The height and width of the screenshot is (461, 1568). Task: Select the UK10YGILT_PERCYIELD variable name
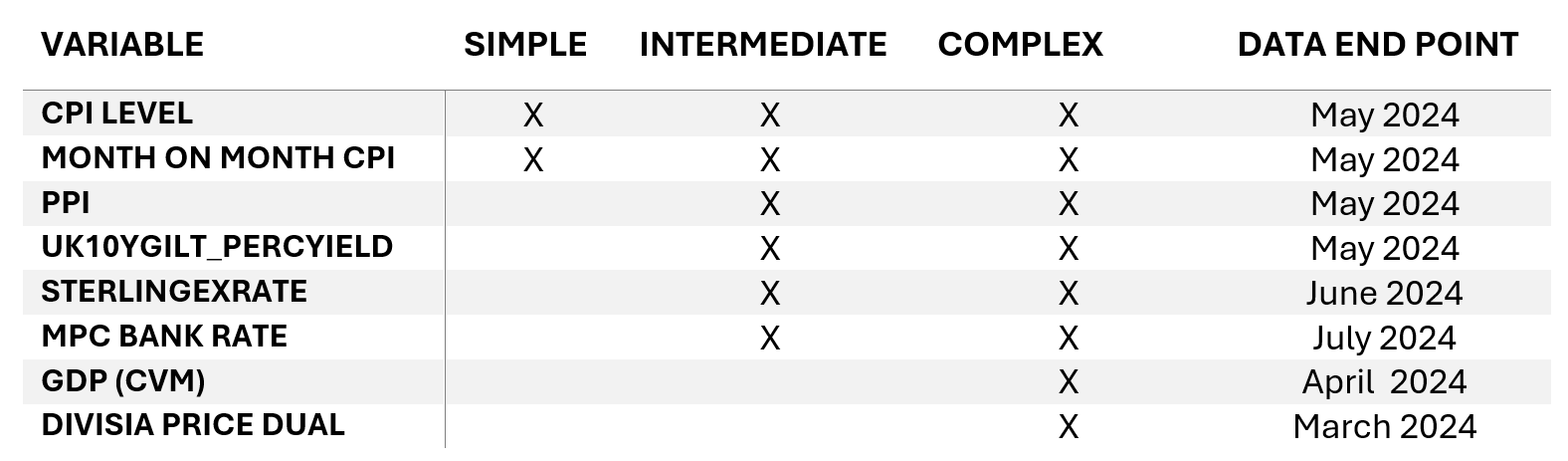click(217, 247)
